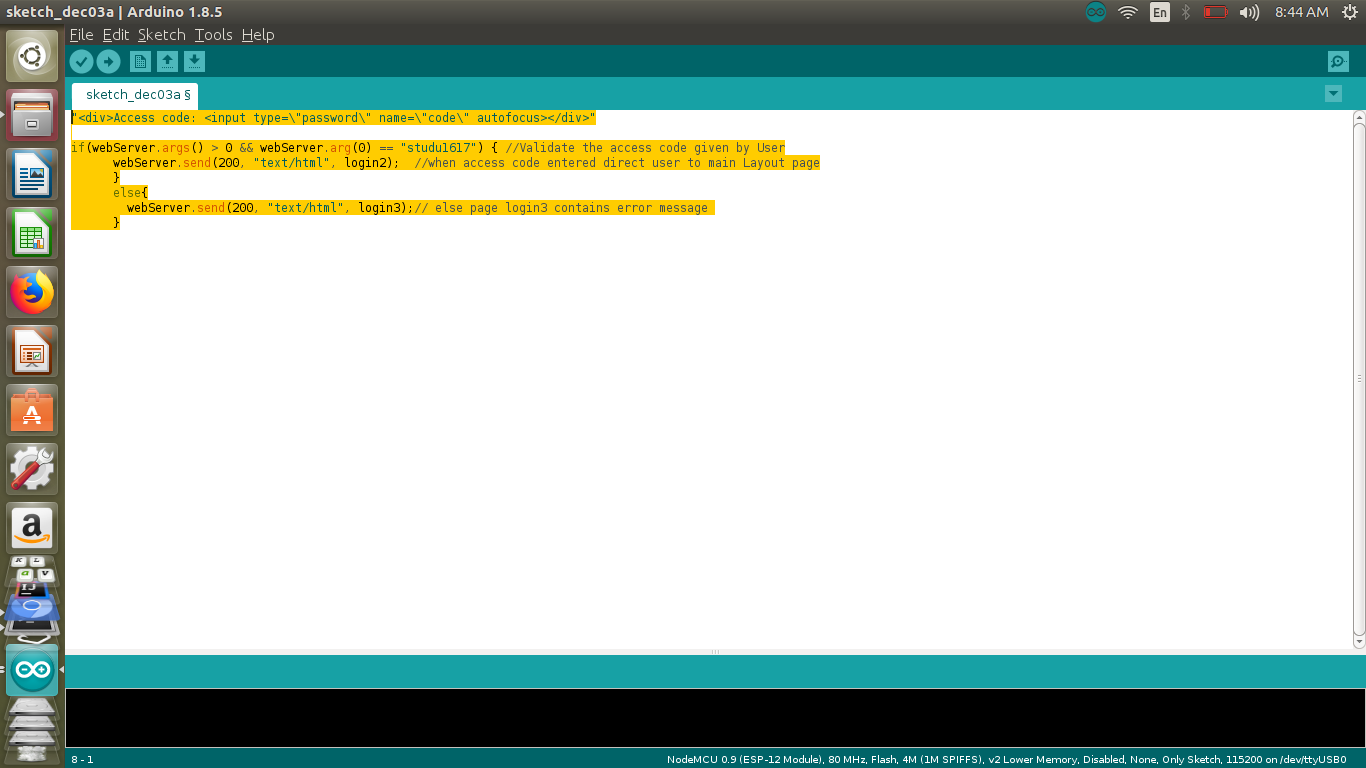Click the Upload arrow button
Viewport: 1366px width, 768px height.
(108, 62)
